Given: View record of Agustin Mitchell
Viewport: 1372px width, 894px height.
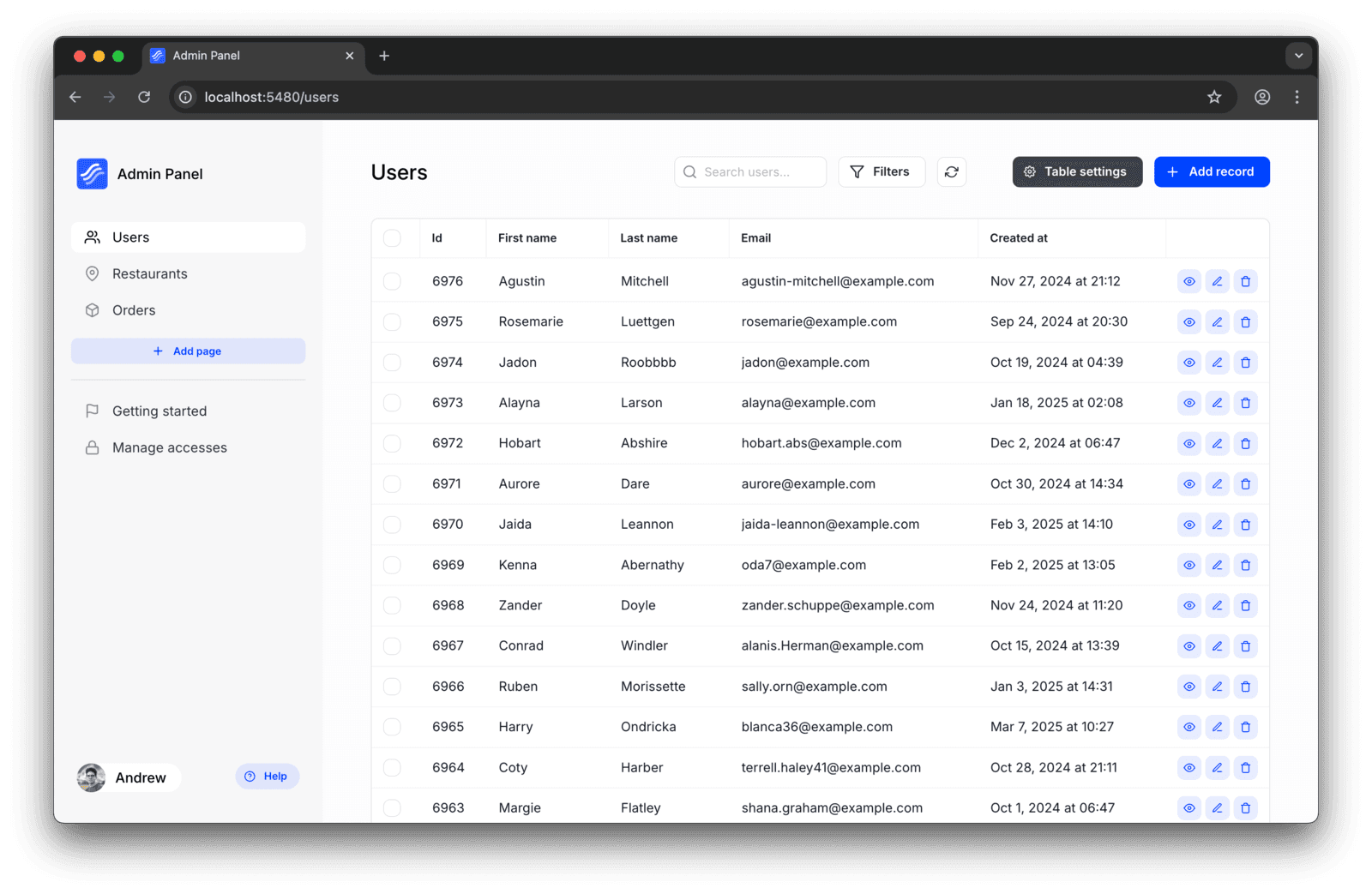Looking at the screenshot, I should 1188,281.
